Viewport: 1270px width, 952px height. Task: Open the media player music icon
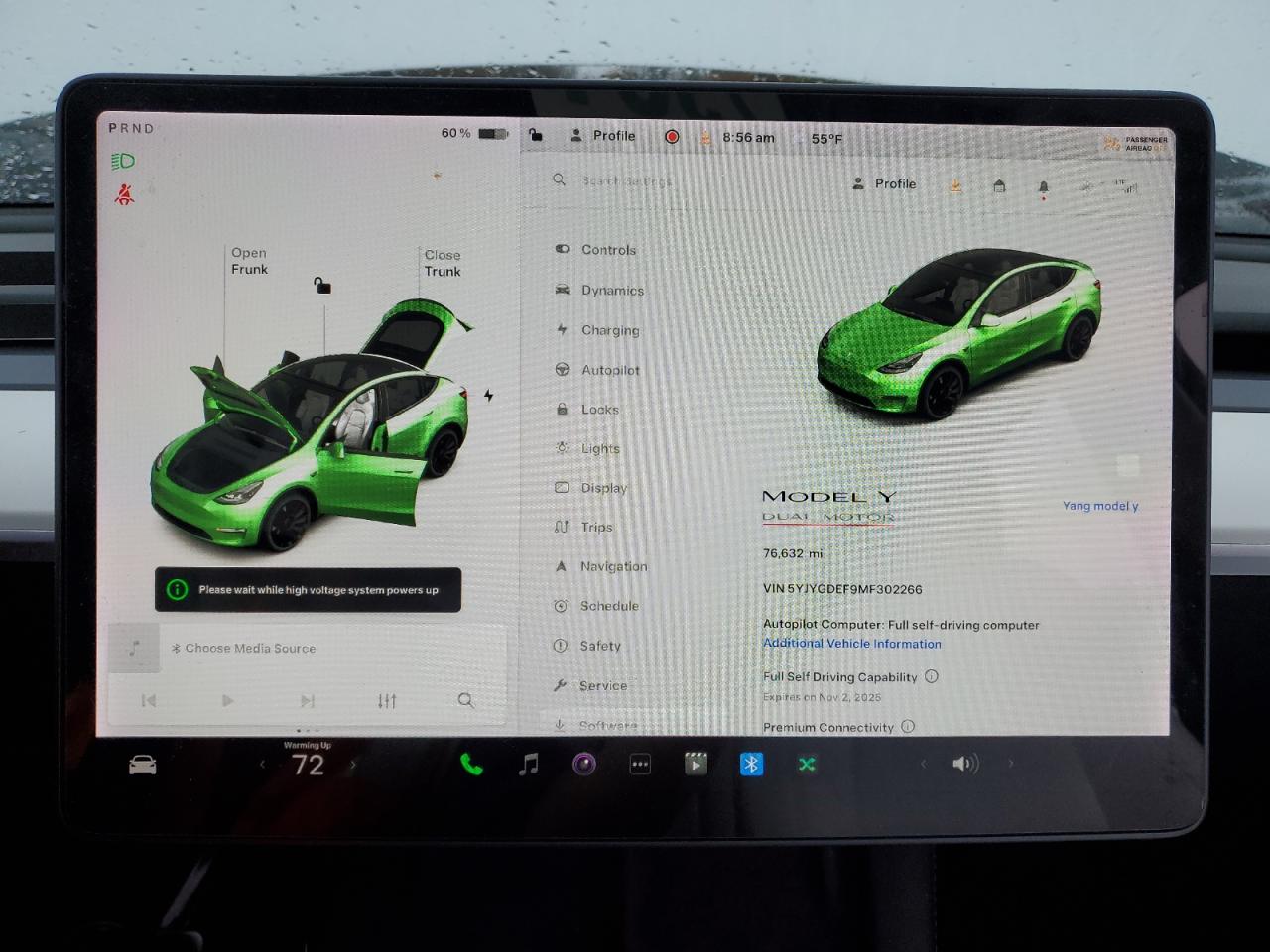pos(527,764)
